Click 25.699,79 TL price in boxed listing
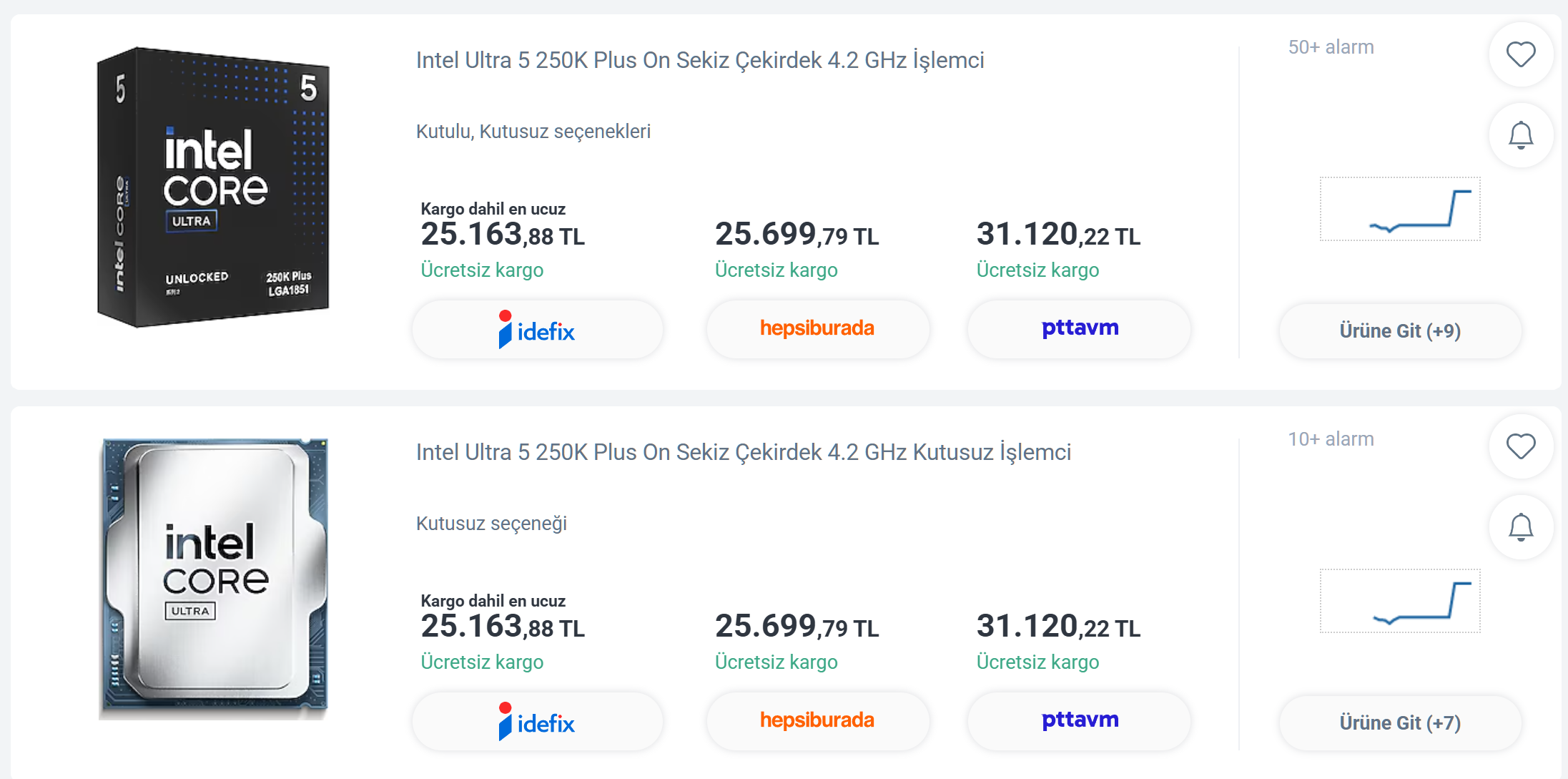Viewport: 1568px width, 779px height. pyautogui.click(x=797, y=235)
